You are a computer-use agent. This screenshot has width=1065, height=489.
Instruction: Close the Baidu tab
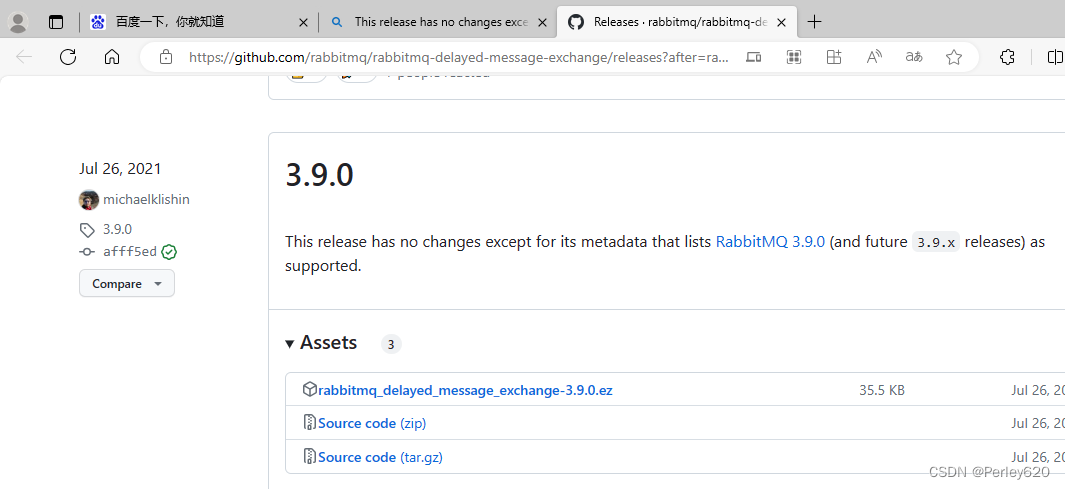(x=304, y=22)
